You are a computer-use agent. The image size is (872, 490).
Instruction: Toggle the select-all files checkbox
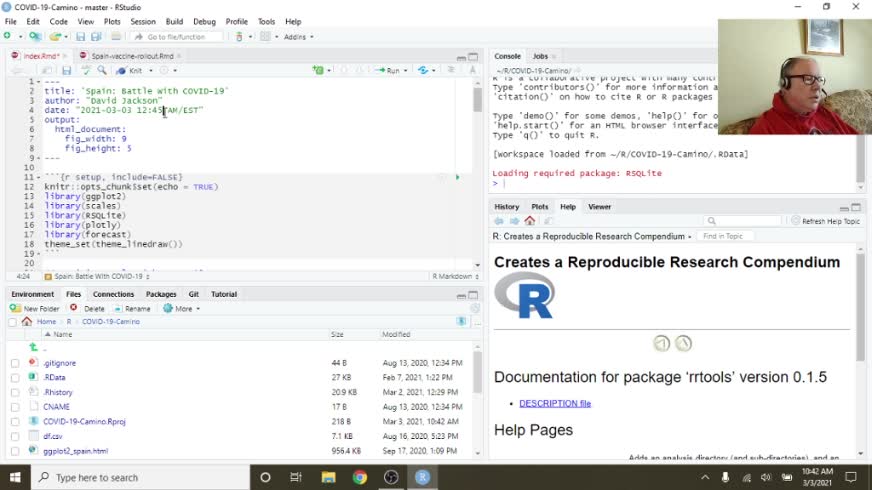tap(12, 322)
